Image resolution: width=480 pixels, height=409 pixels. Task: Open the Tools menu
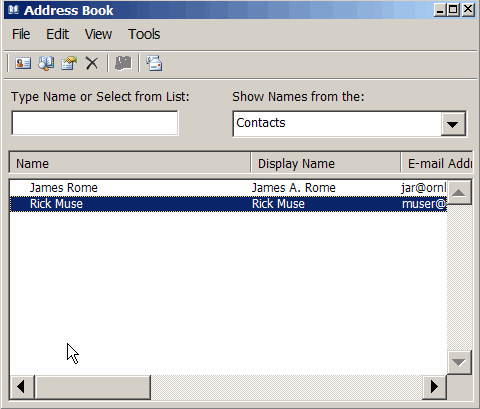point(144,34)
